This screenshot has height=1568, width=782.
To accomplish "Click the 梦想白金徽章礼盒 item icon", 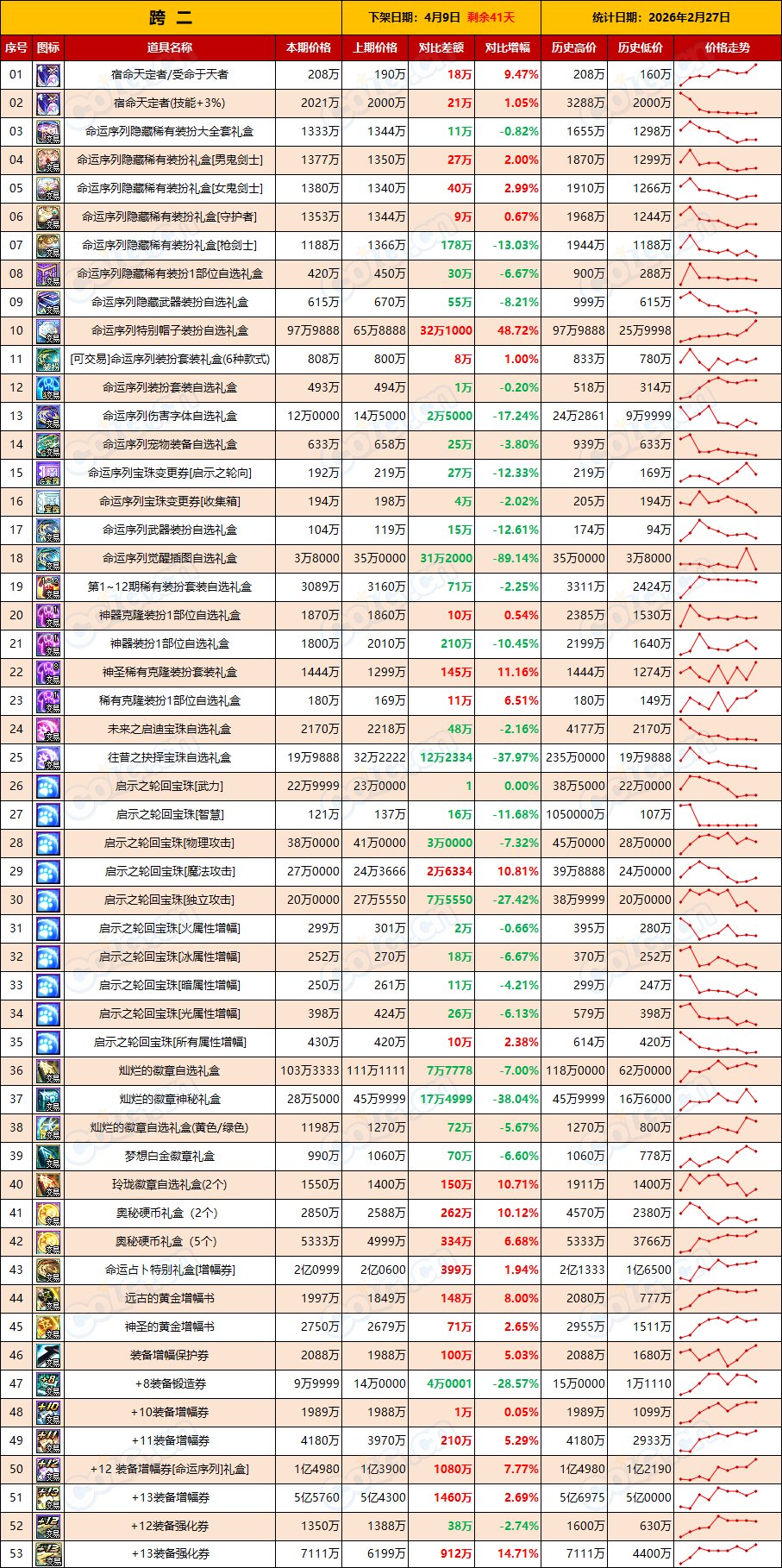I will click(48, 1157).
